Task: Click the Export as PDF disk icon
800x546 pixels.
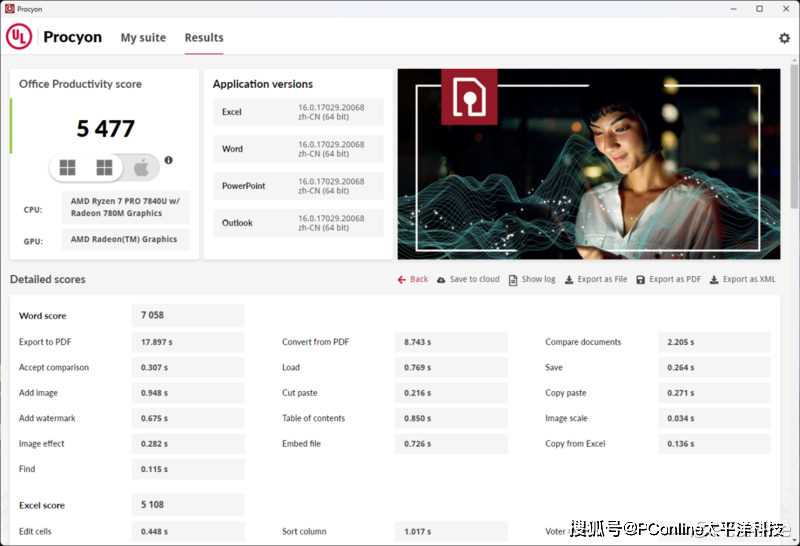Action: (x=641, y=280)
